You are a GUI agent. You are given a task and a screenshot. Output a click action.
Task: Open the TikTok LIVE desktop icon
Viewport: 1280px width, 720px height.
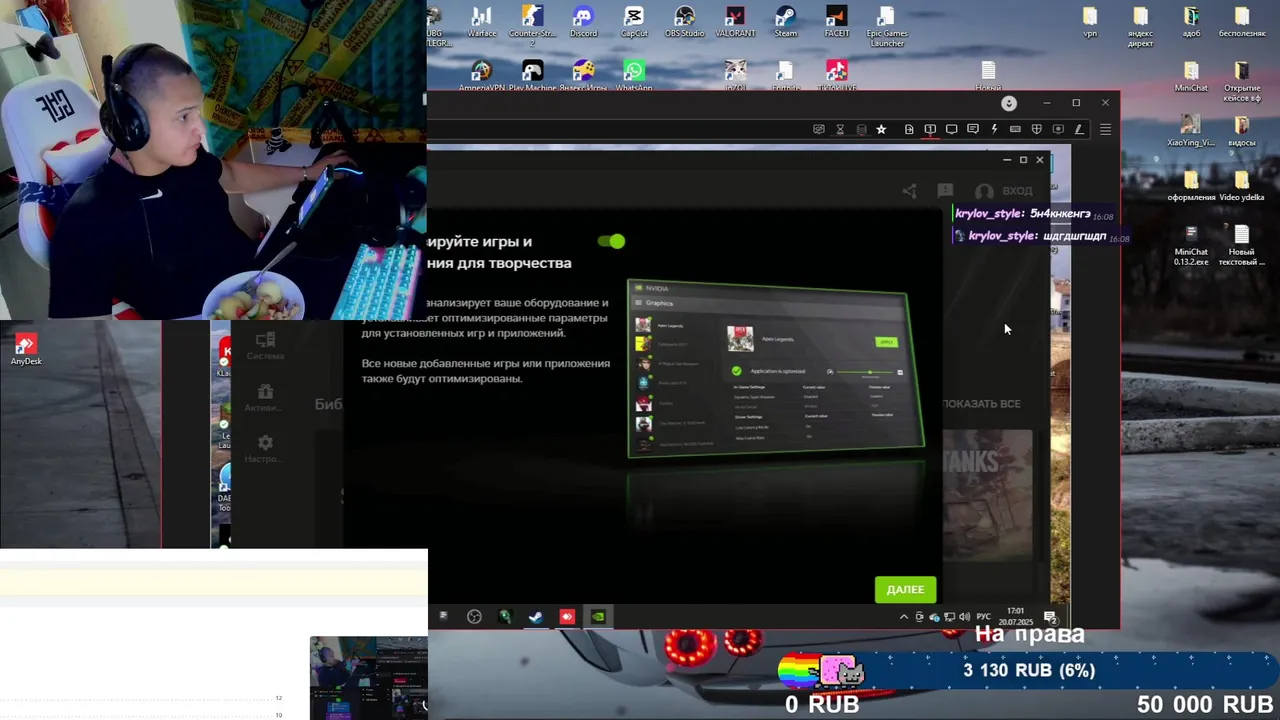(x=837, y=76)
